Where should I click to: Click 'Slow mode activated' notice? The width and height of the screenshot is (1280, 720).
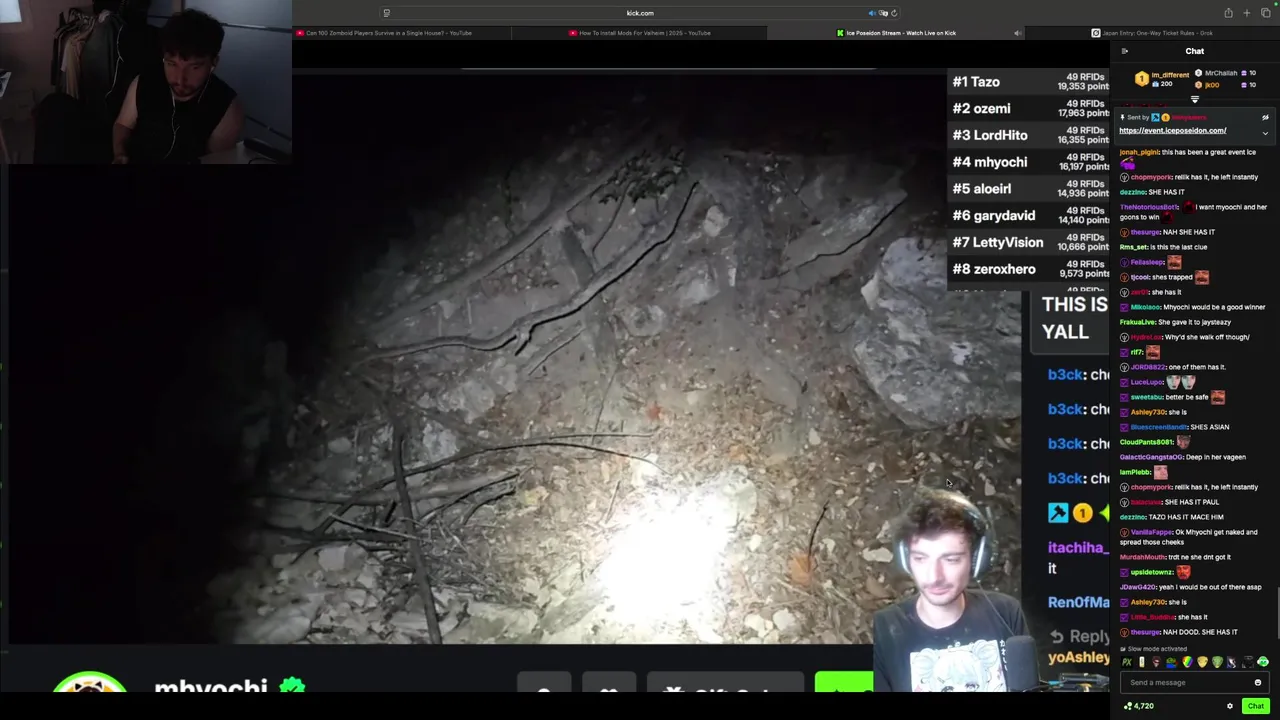point(1154,649)
